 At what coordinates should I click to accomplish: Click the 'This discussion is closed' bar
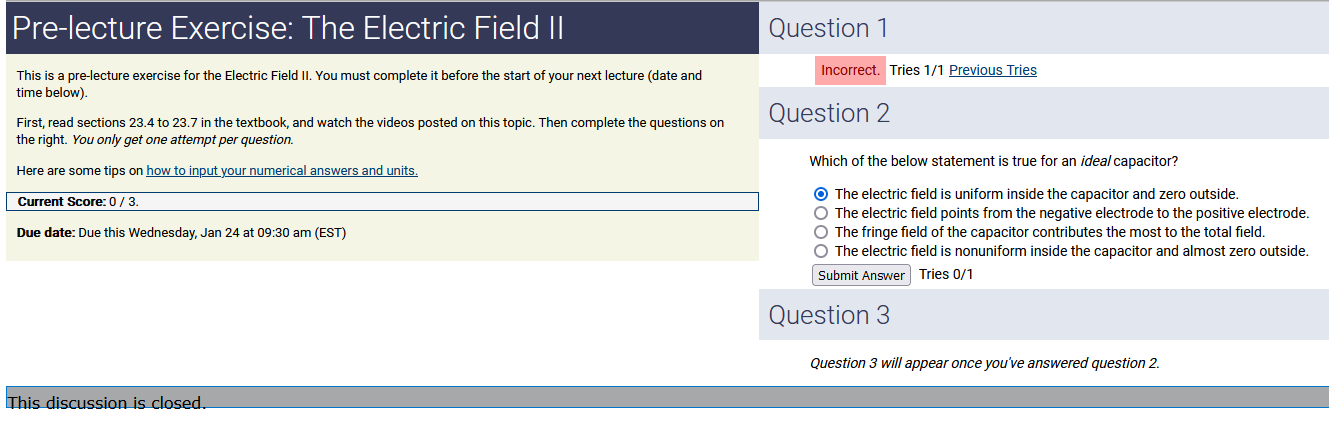(x=667, y=398)
